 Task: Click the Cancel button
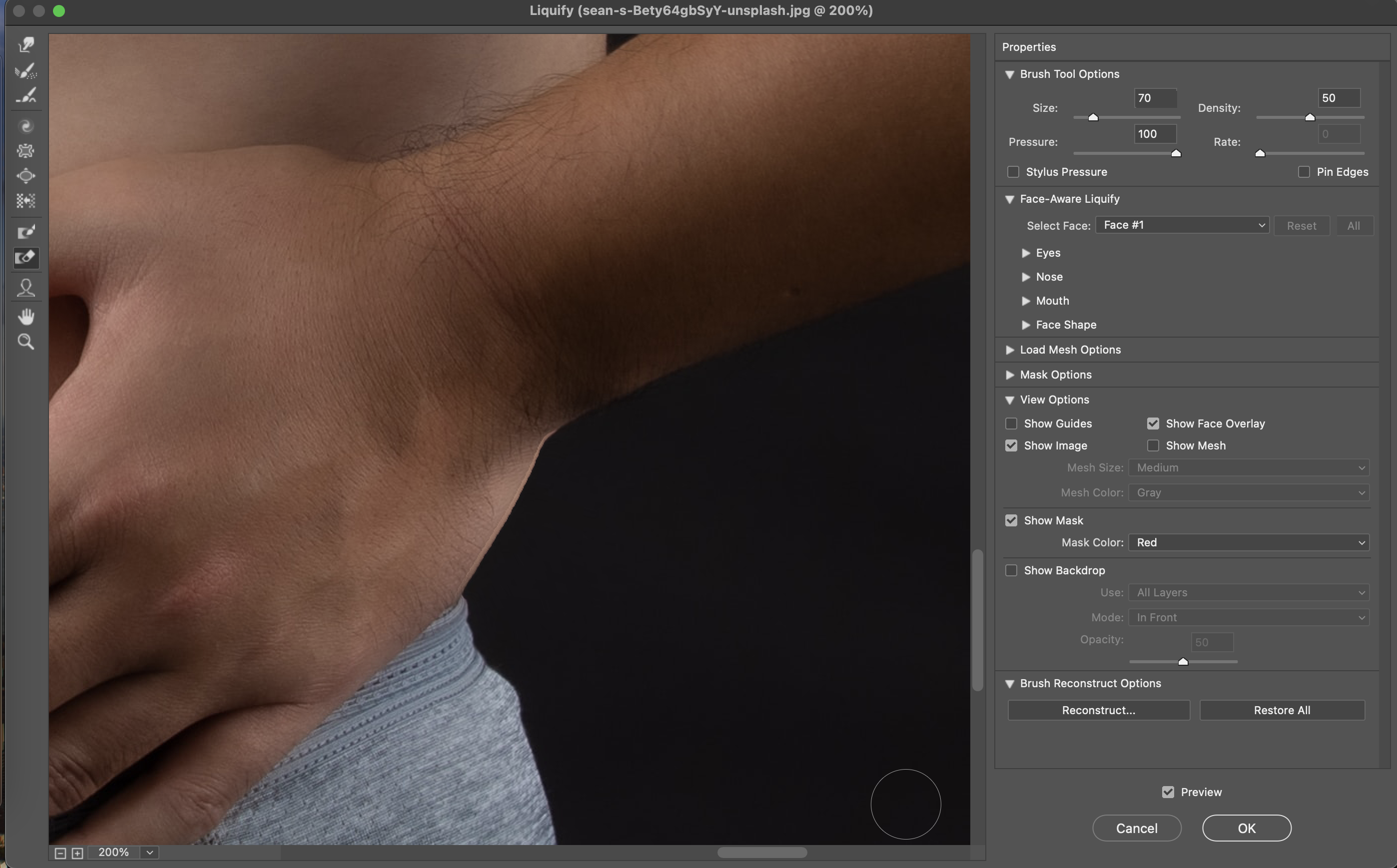tap(1136, 828)
